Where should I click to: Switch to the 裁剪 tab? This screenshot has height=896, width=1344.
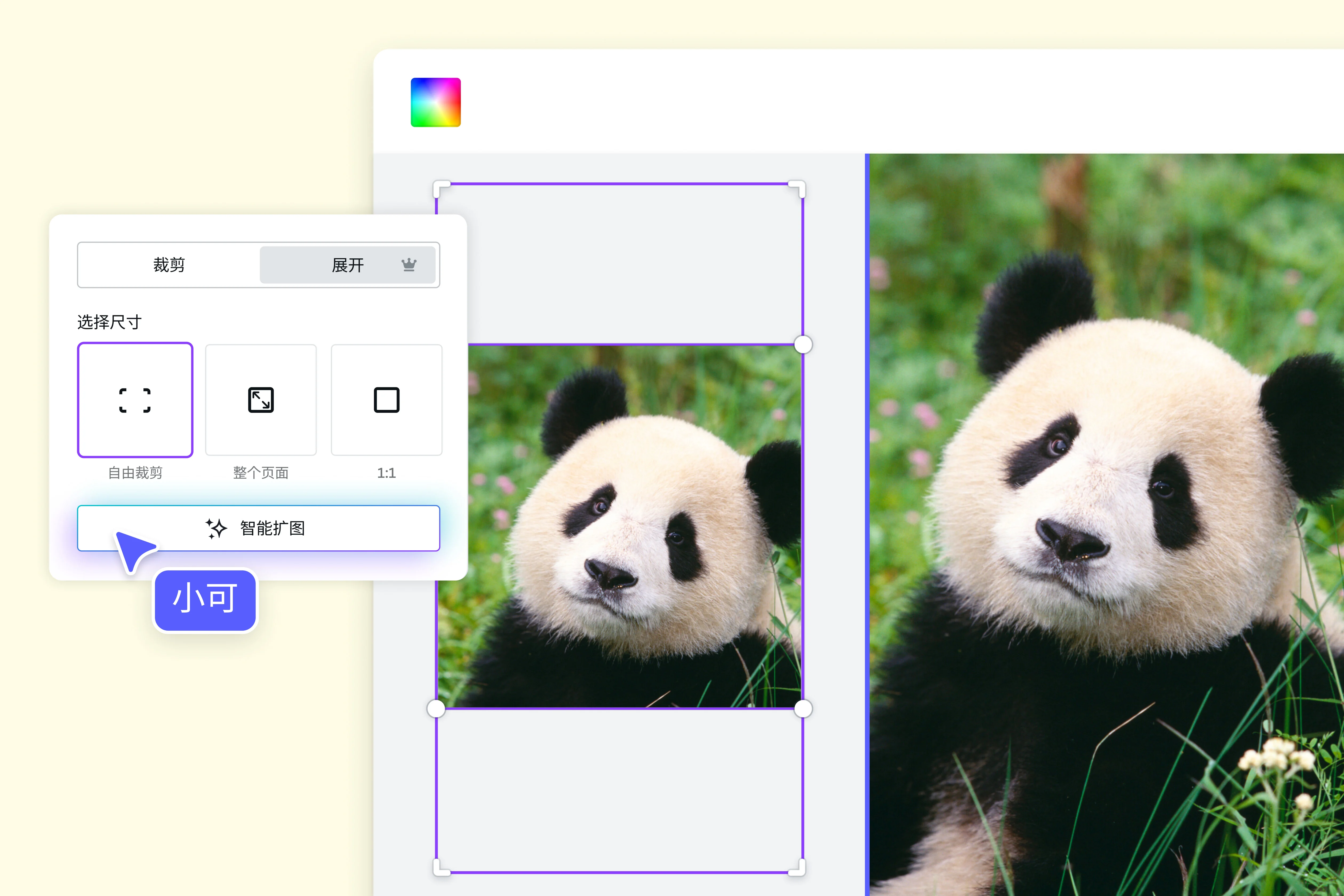click(169, 265)
